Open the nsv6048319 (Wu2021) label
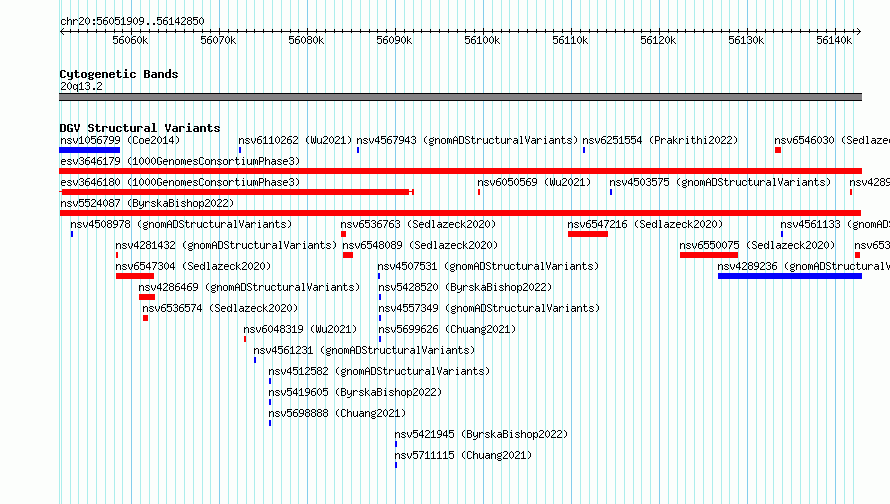890x504 pixels. pos(300,329)
